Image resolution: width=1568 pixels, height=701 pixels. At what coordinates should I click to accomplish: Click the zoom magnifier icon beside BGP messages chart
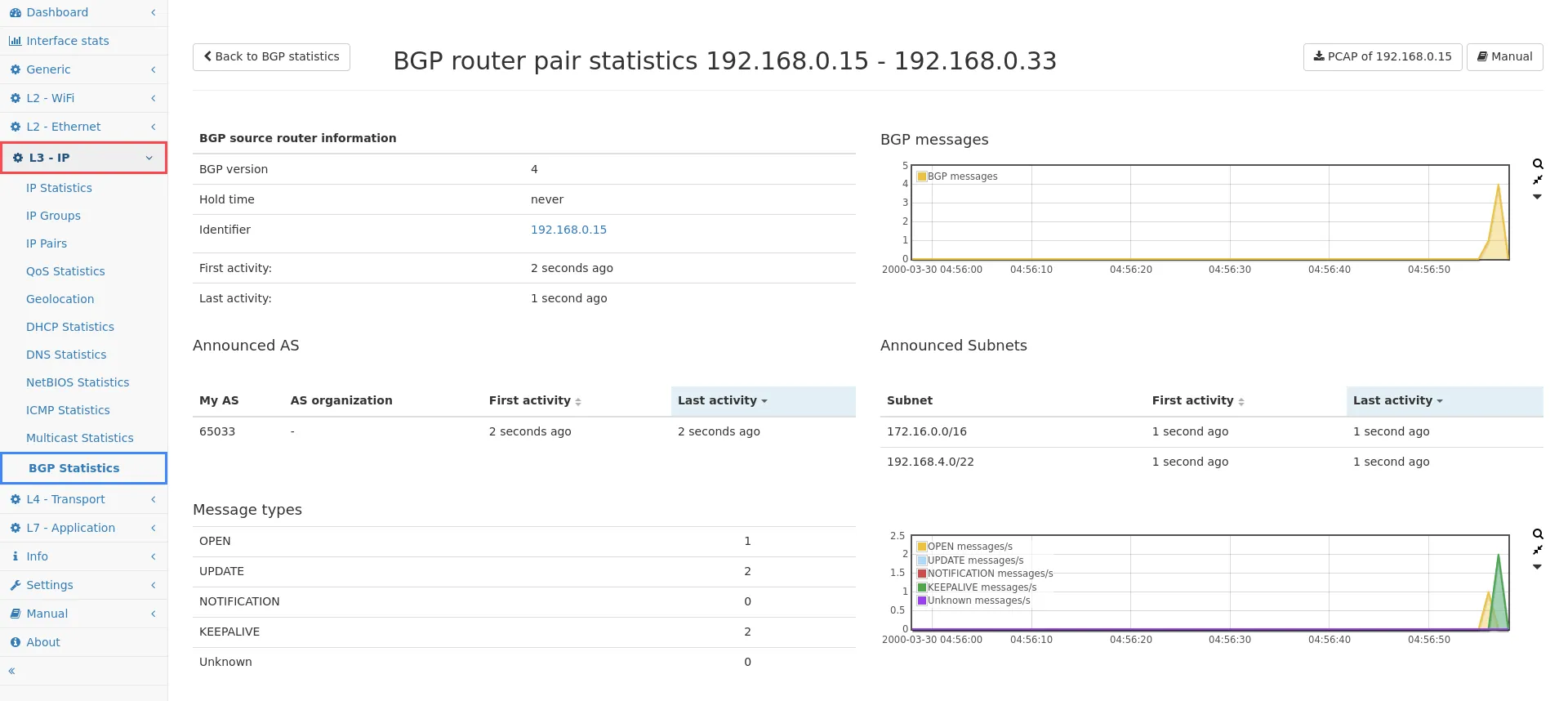[1538, 164]
